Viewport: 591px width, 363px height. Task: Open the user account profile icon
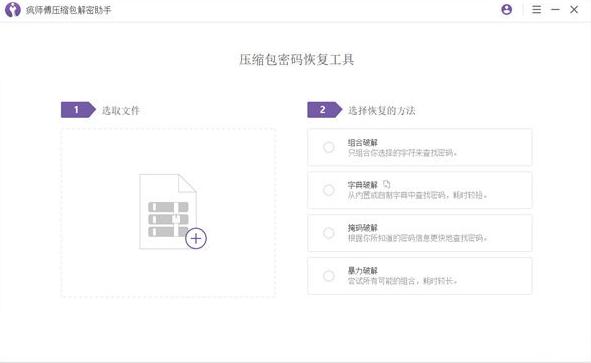(507, 9)
